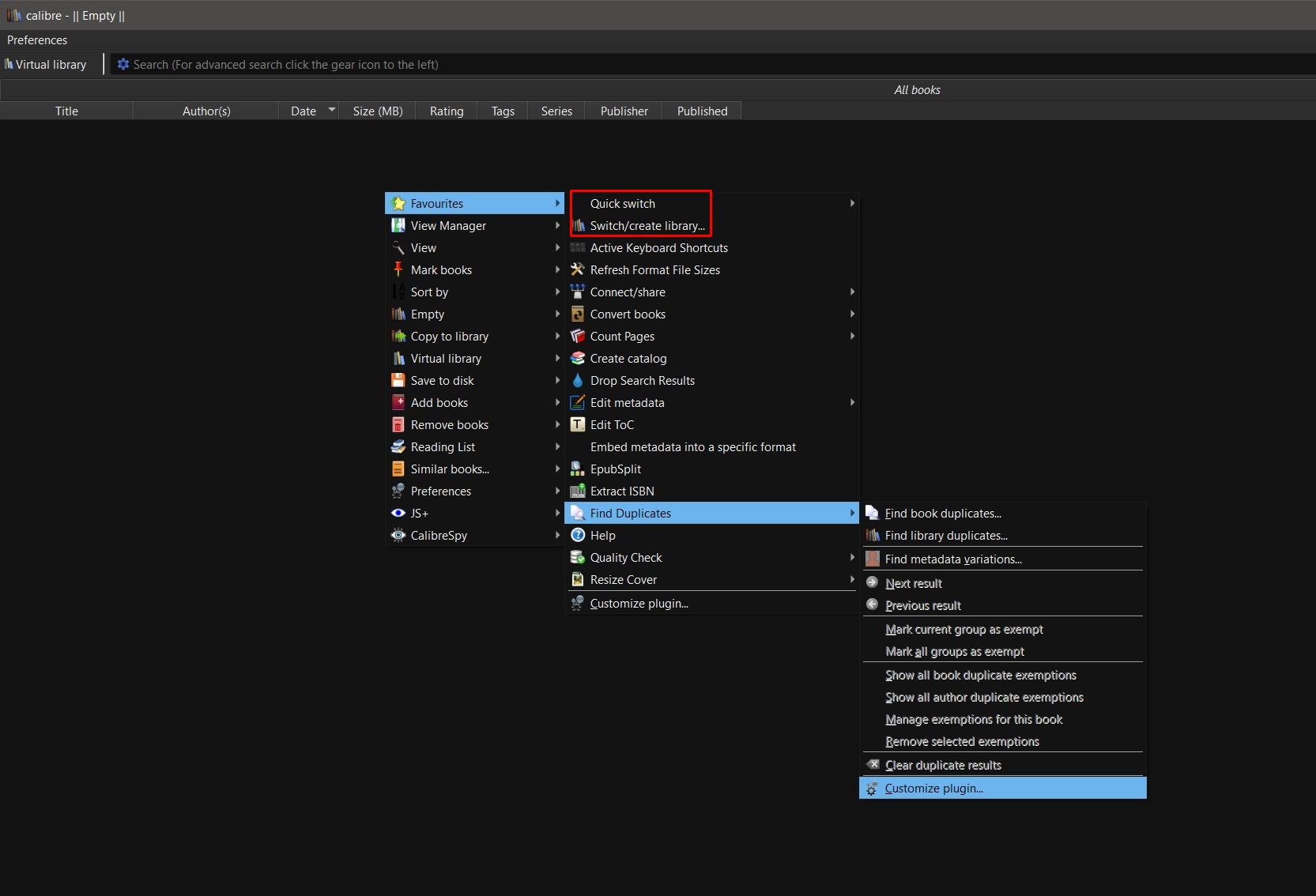
Task: Click the Refresh Format File Sizes icon
Action: click(578, 270)
